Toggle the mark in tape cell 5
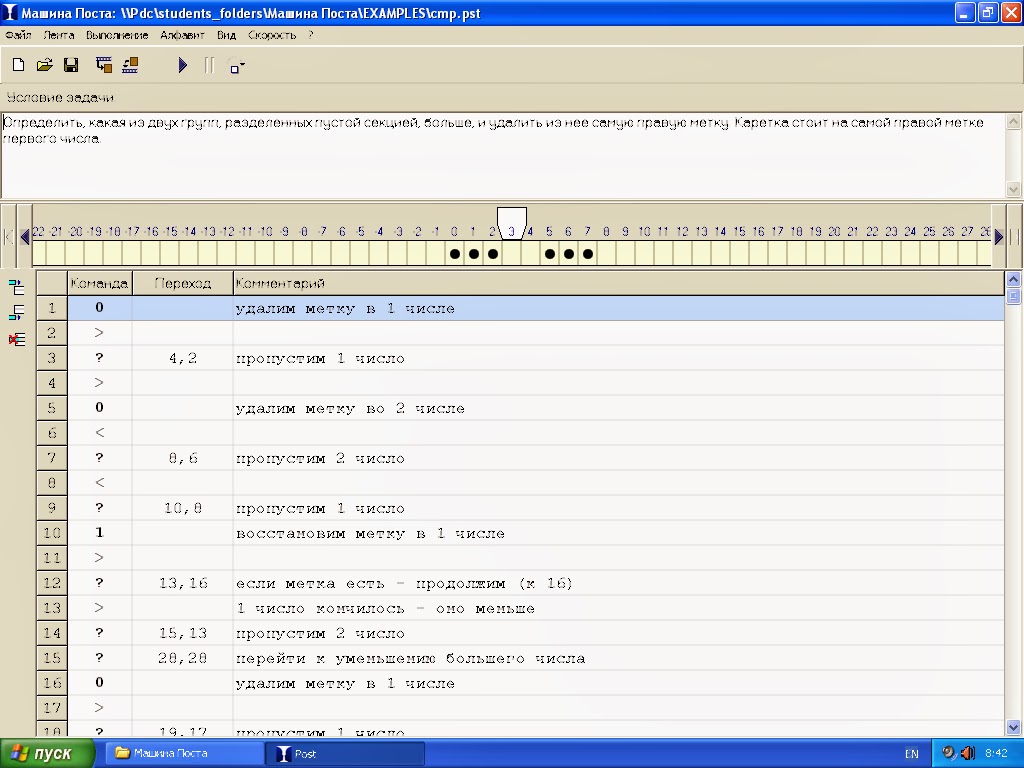This screenshot has height=768, width=1024. pos(550,253)
